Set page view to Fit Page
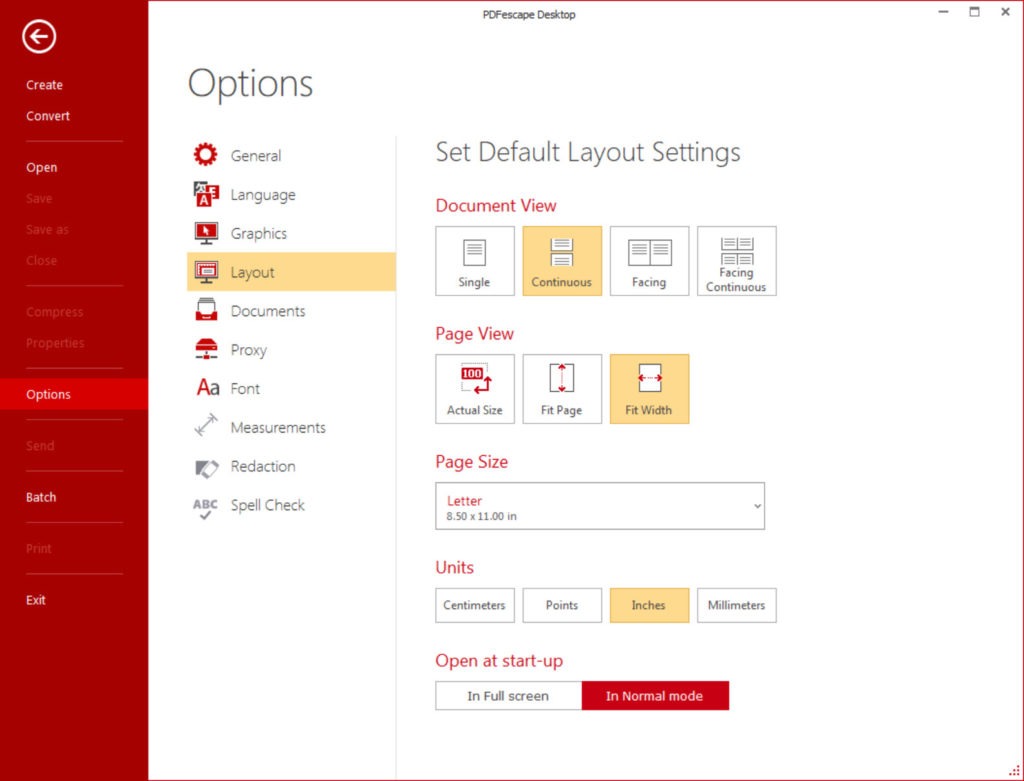This screenshot has width=1024, height=781. (x=562, y=389)
